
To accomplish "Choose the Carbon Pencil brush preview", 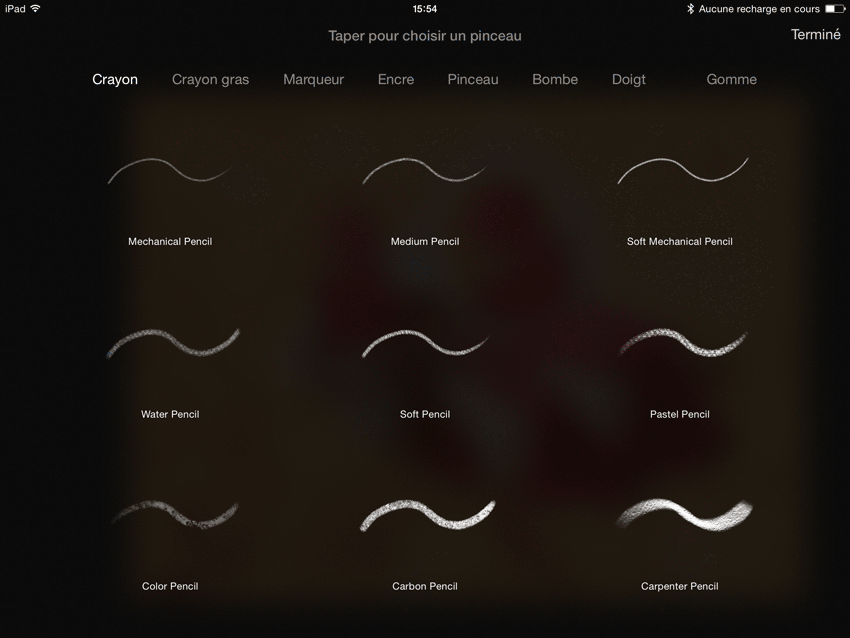I will click(428, 514).
